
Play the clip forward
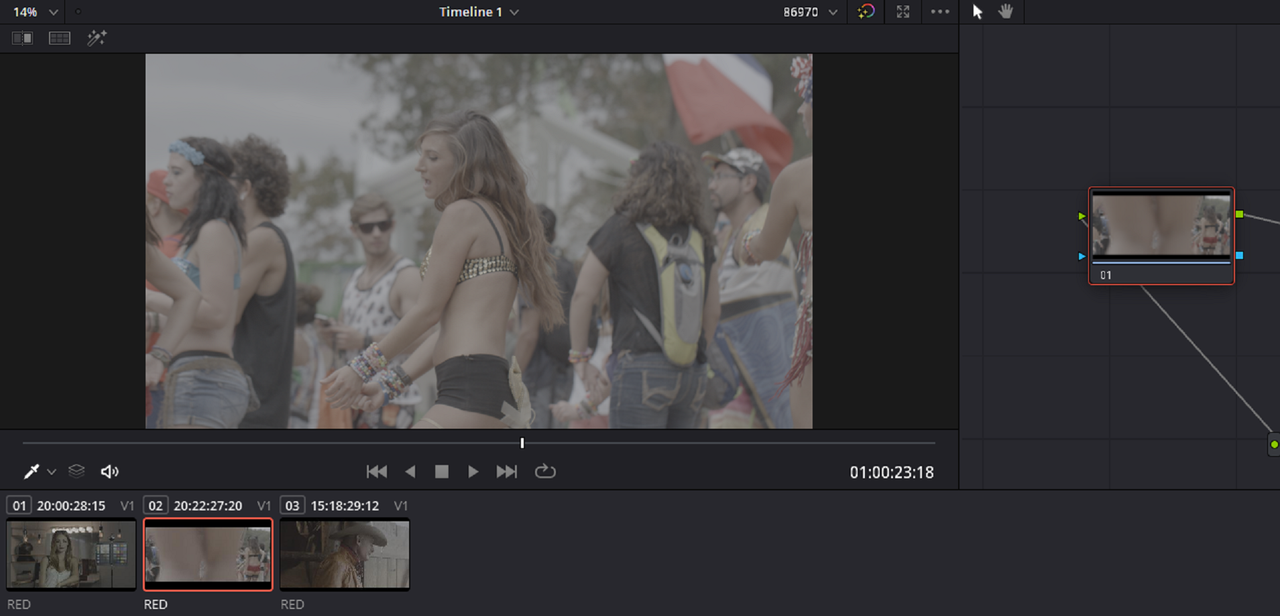coord(474,472)
